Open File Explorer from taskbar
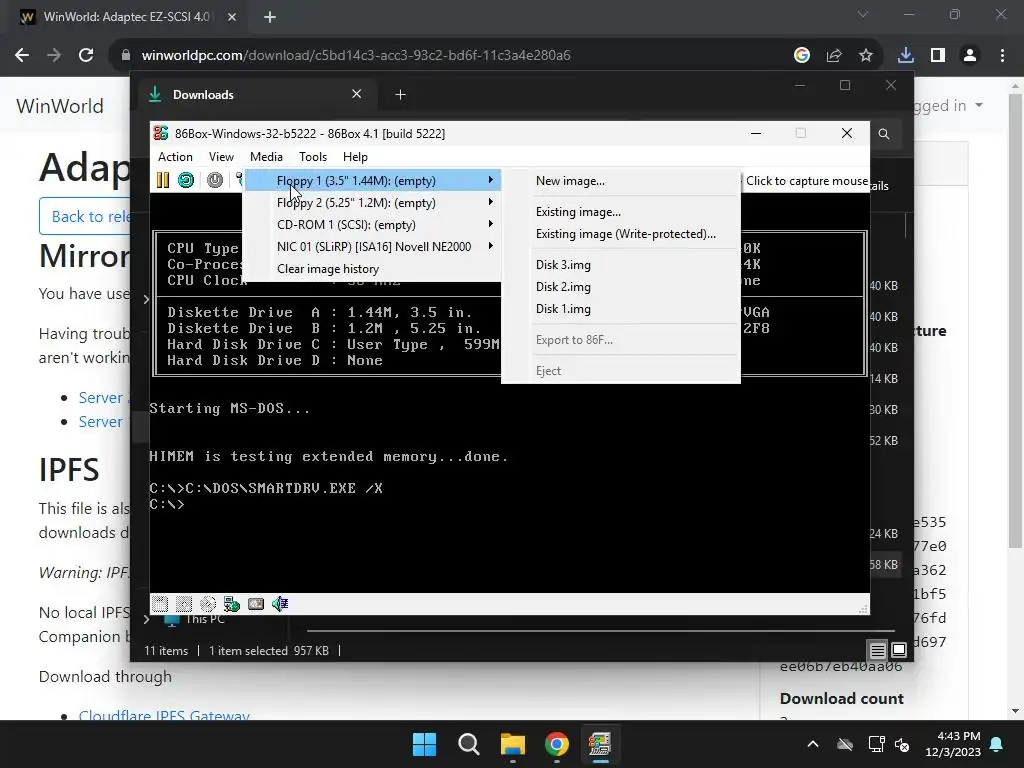Viewport: 1024px width, 768px height. pos(513,744)
